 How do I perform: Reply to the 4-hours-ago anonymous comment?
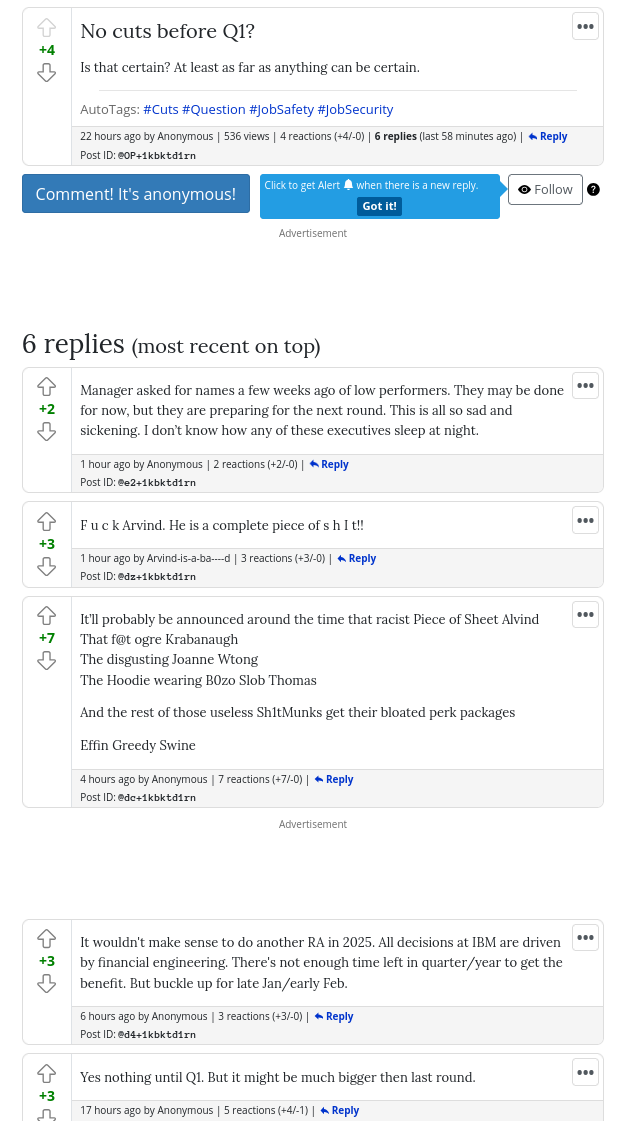coord(334,780)
